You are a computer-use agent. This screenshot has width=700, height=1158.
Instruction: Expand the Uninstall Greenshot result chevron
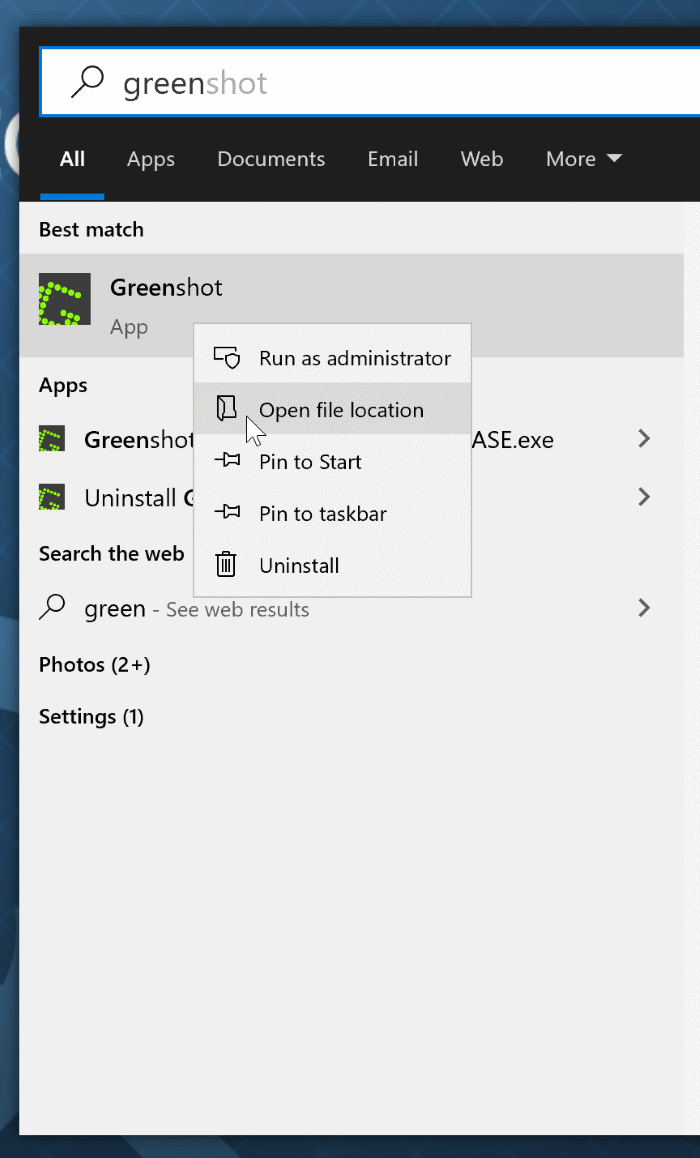tap(644, 496)
